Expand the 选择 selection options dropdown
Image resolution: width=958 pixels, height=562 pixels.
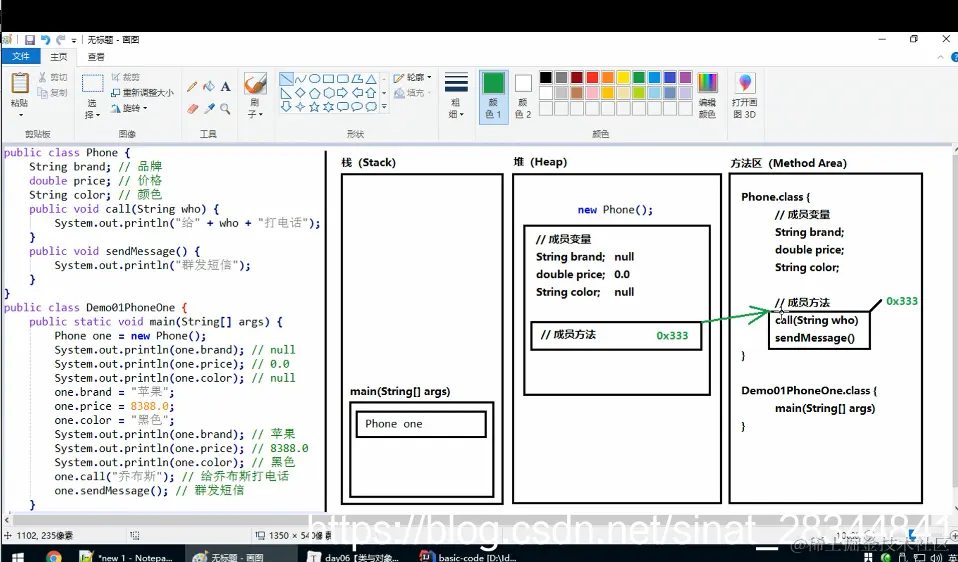pos(92,109)
